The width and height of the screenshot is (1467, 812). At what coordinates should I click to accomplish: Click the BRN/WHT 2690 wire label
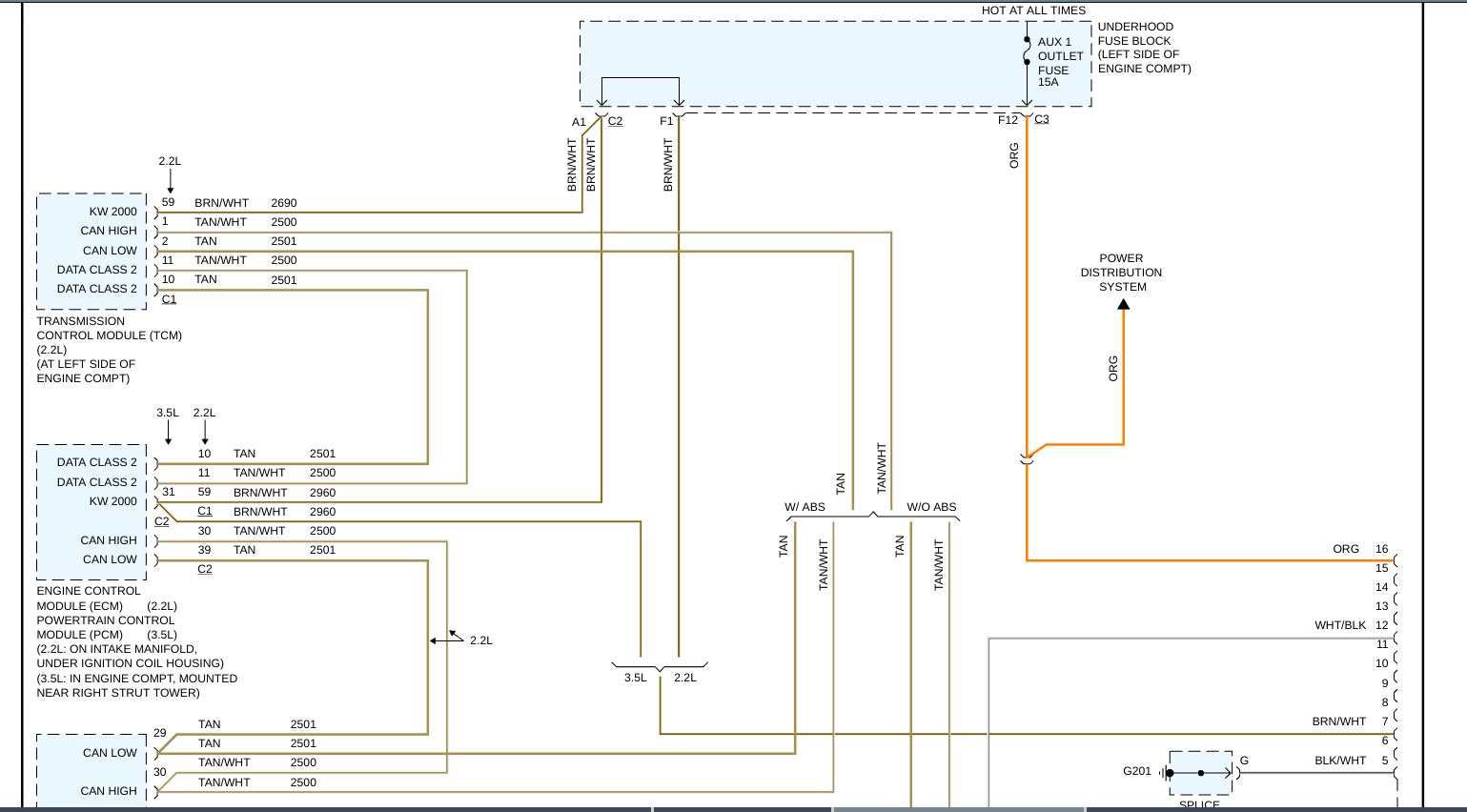(x=245, y=203)
